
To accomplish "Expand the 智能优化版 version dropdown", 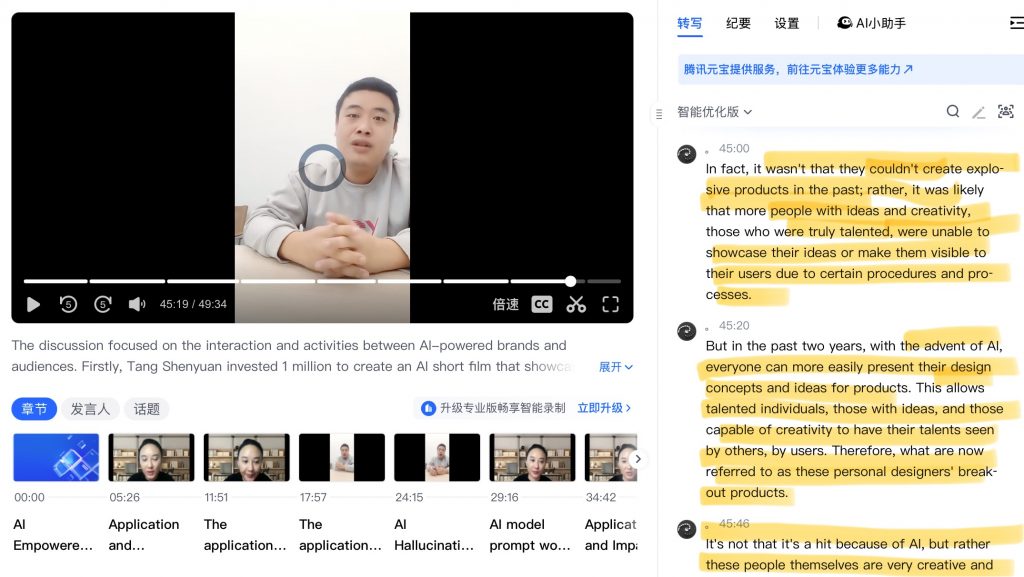I will (714, 112).
